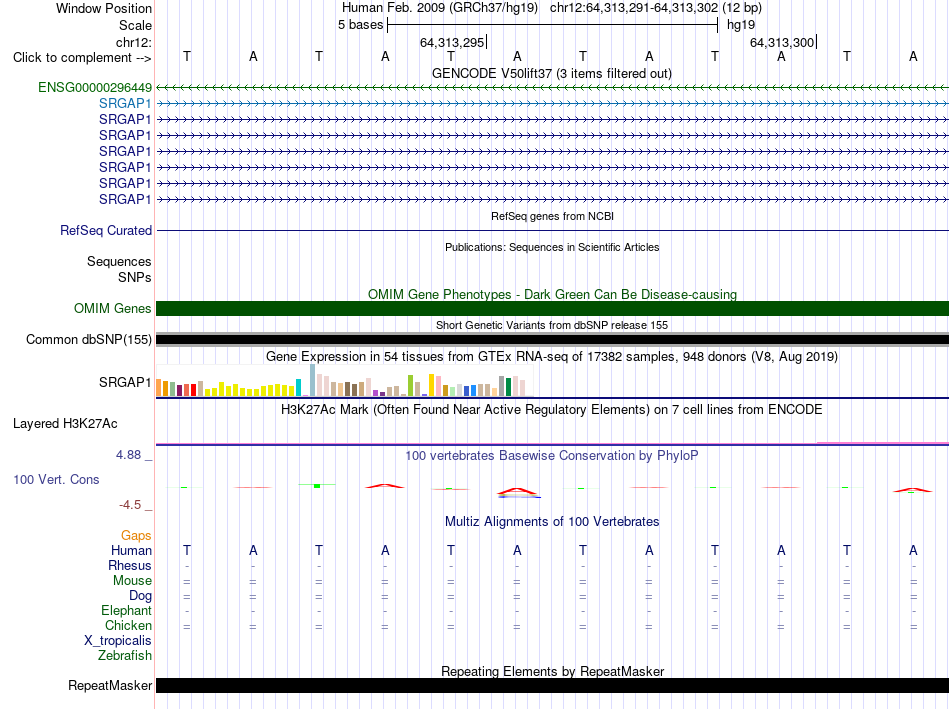950x709 pixels.
Task: Select the Elephant species label
Action: [x=126, y=610]
